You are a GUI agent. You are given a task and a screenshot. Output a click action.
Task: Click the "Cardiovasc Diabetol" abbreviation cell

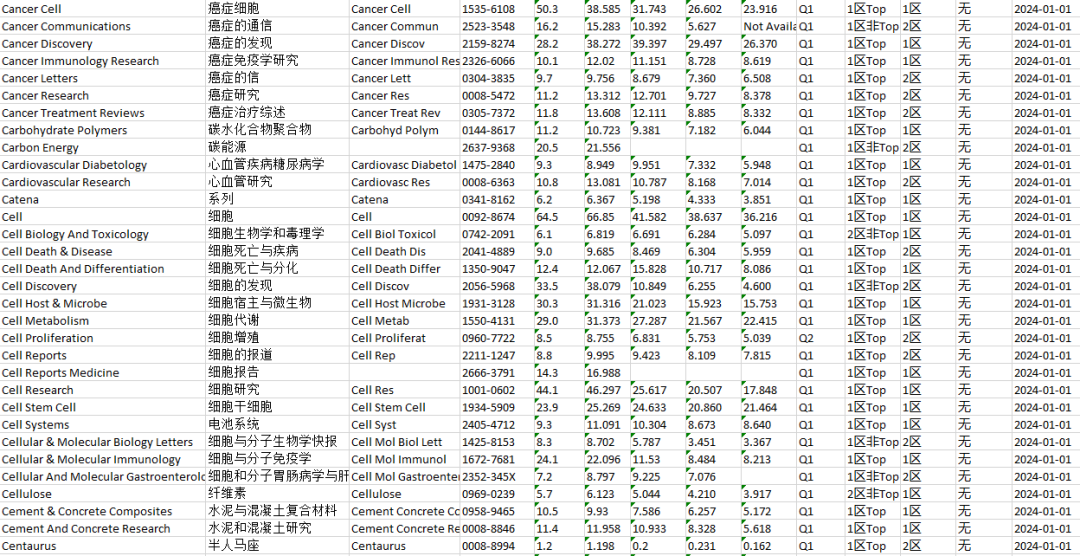click(404, 165)
